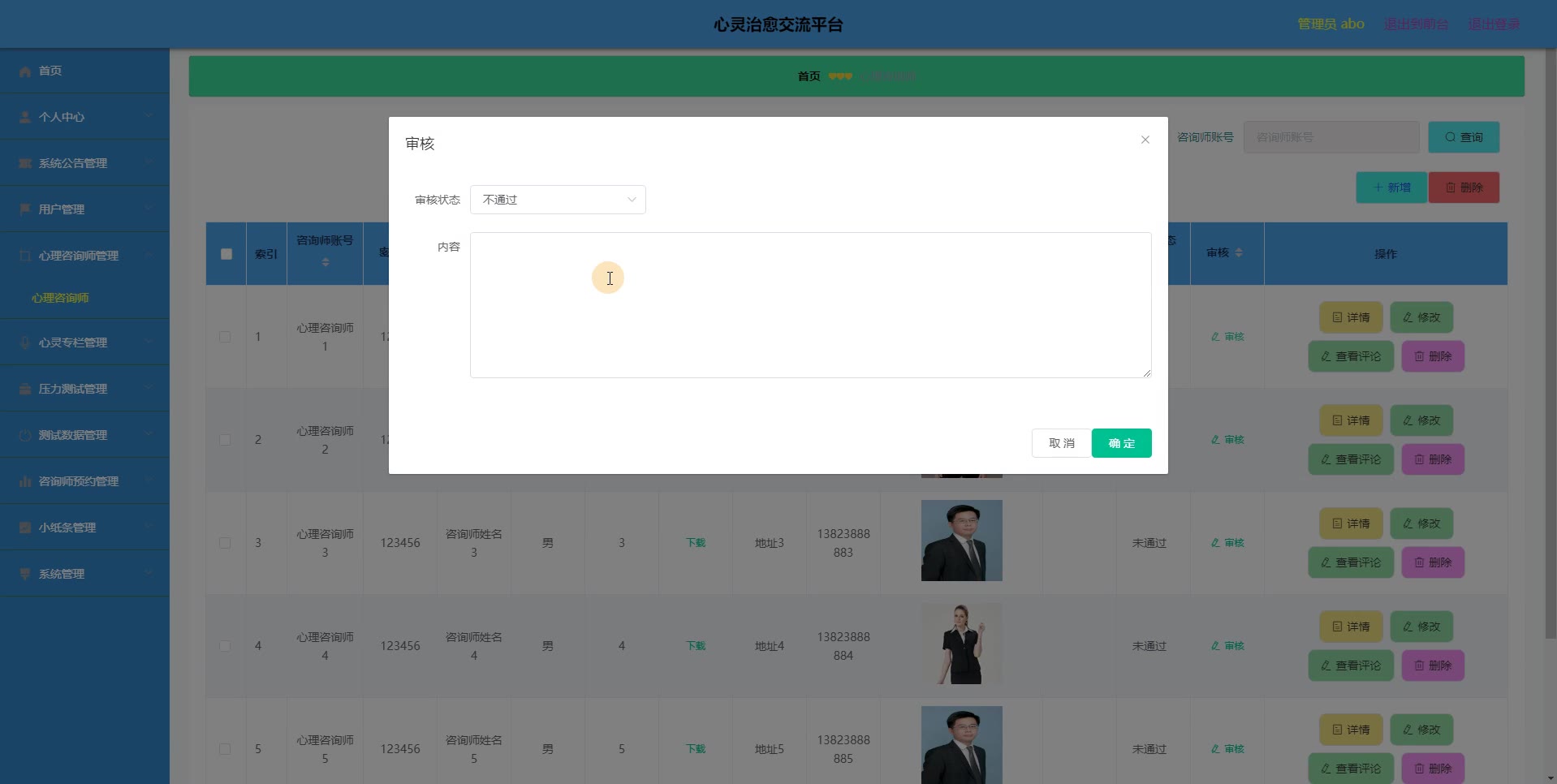
Task: Click 管理员 abo in the header
Action: click(x=1331, y=24)
